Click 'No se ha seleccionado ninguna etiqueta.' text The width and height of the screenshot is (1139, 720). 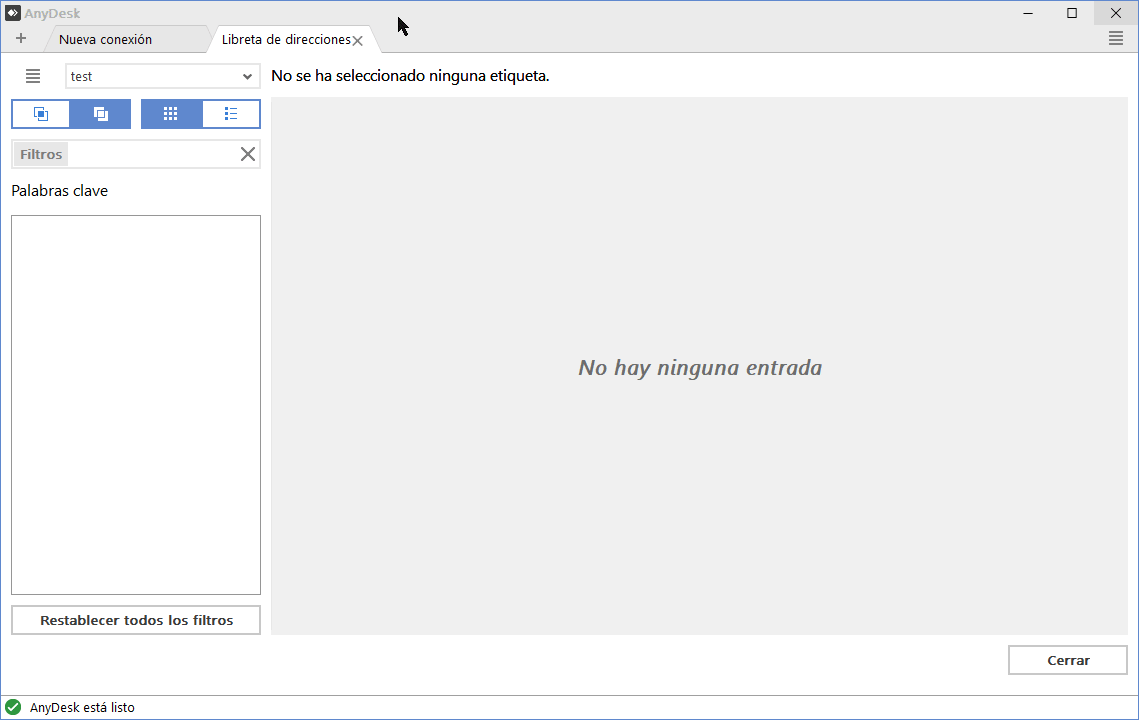(410, 76)
